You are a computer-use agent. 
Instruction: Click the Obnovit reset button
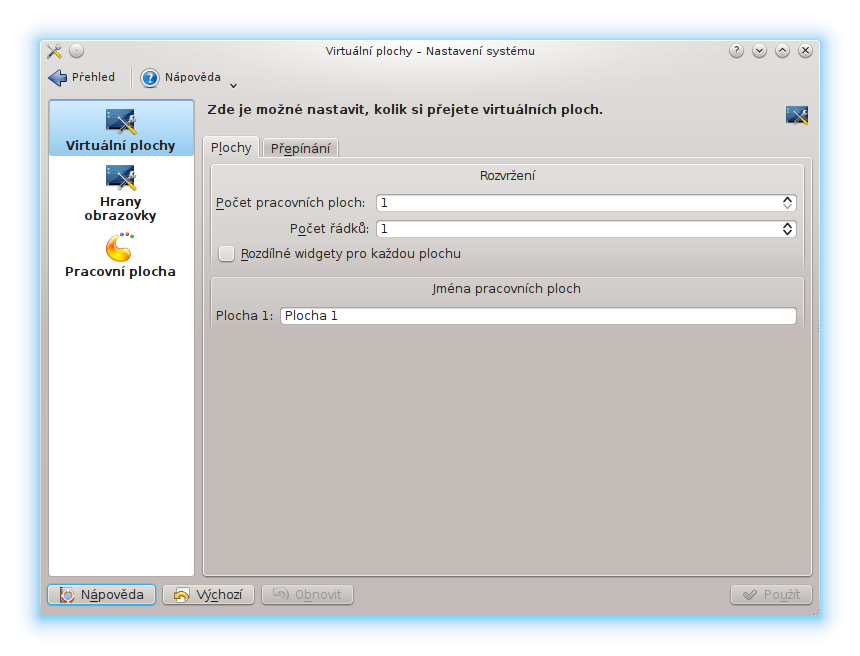point(308,595)
